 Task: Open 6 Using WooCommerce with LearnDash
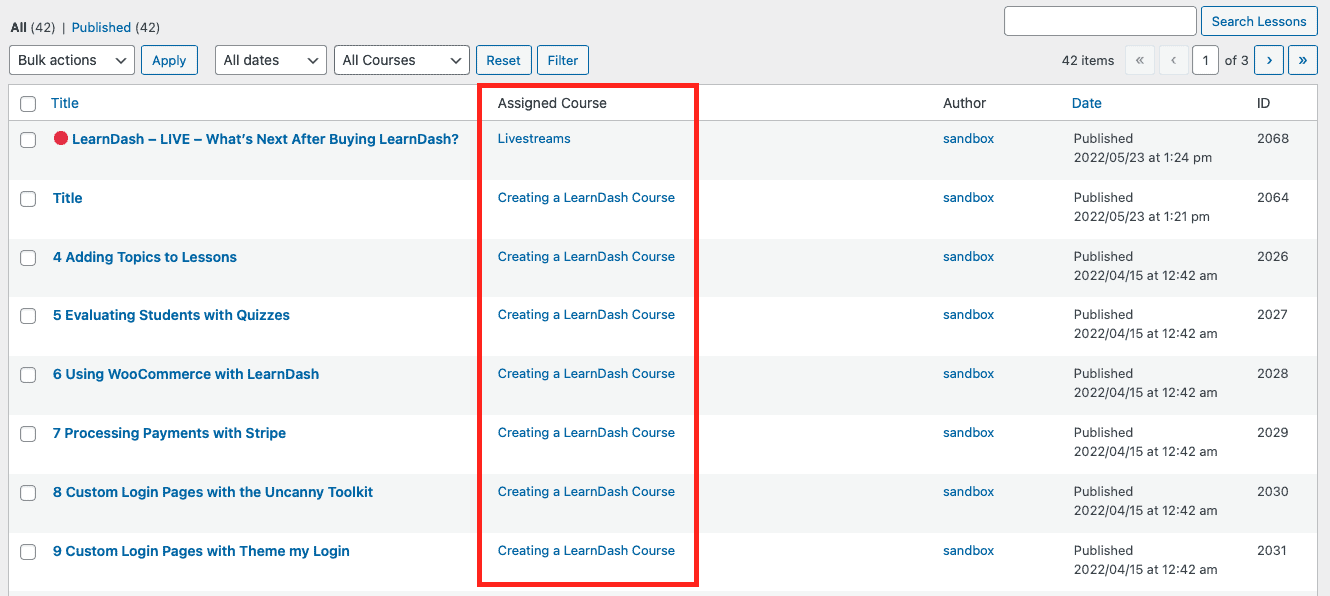tap(186, 374)
